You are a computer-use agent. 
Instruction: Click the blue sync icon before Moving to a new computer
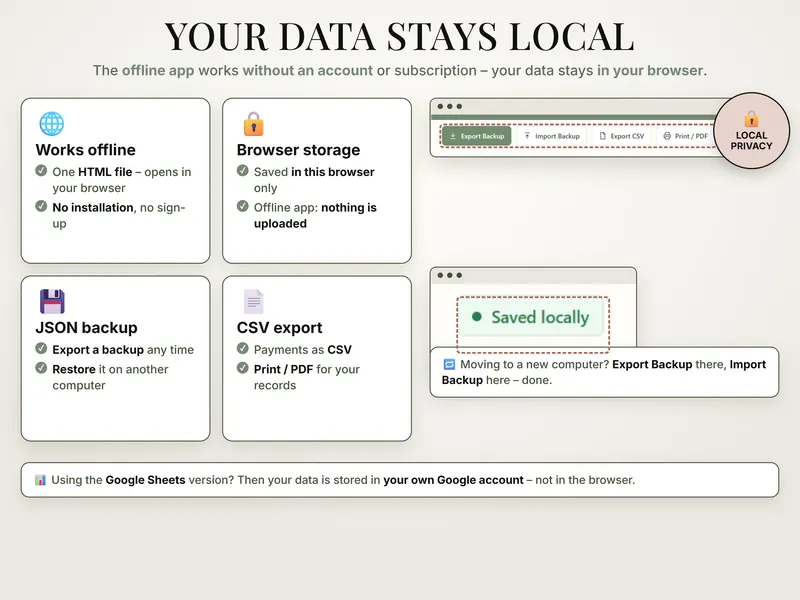pyautogui.click(x=449, y=364)
